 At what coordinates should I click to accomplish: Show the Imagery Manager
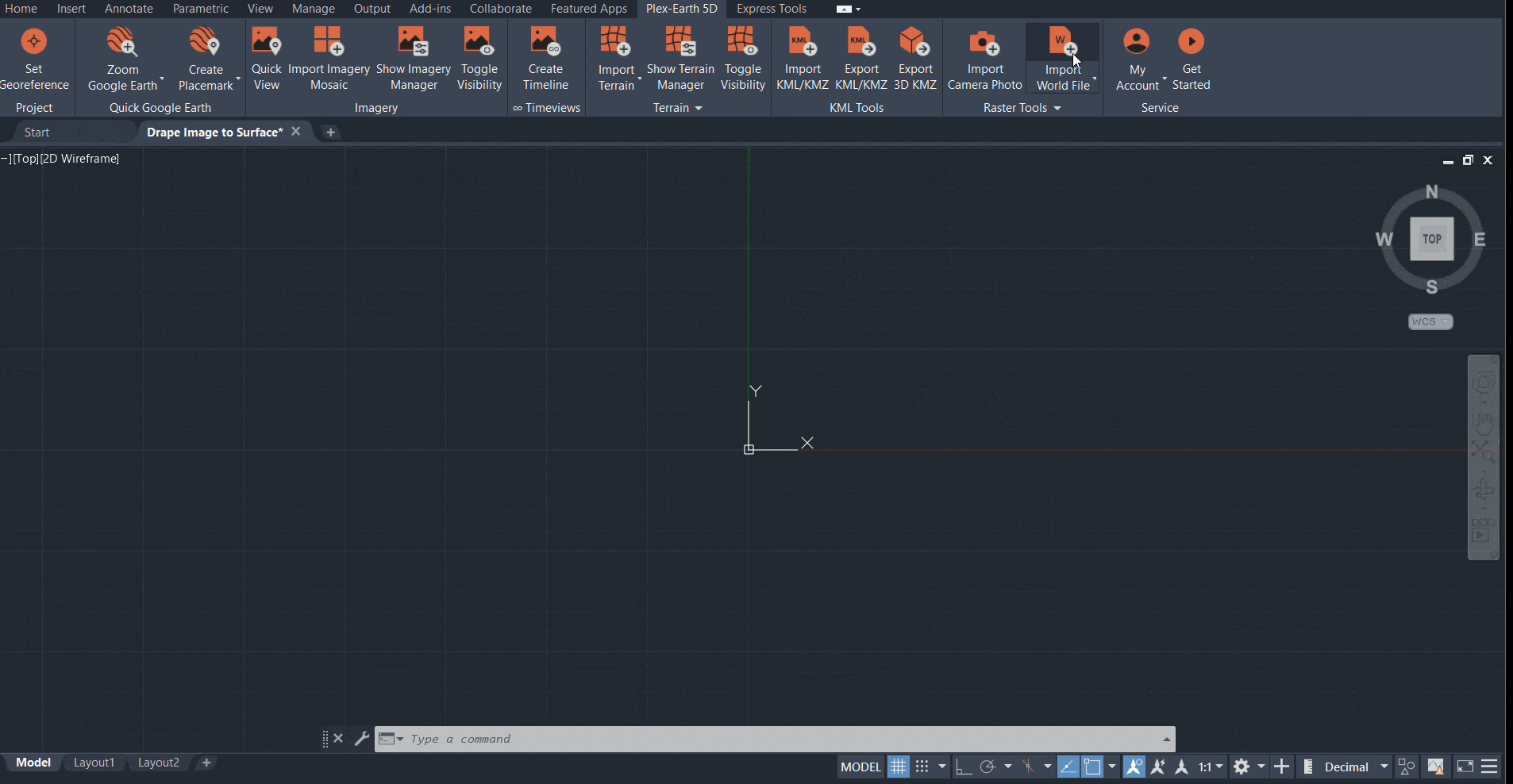pyautogui.click(x=414, y=59)
